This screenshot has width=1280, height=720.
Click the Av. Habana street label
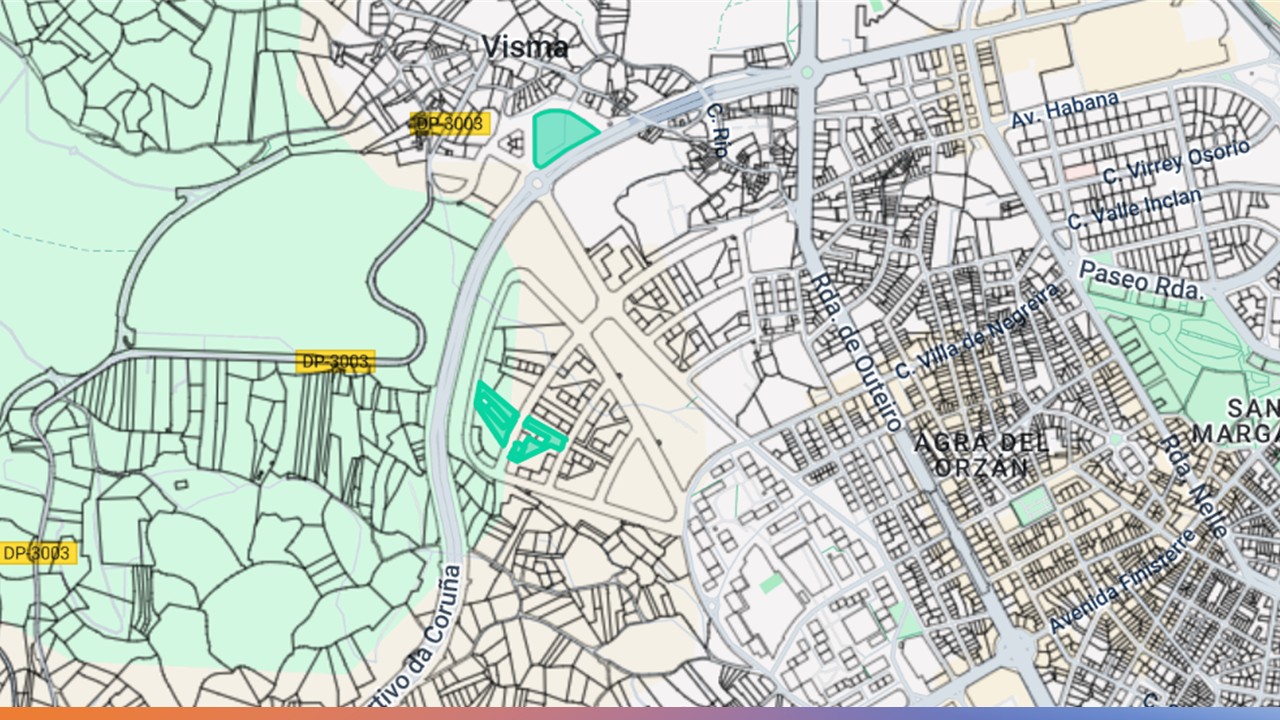coord(1064,109)
